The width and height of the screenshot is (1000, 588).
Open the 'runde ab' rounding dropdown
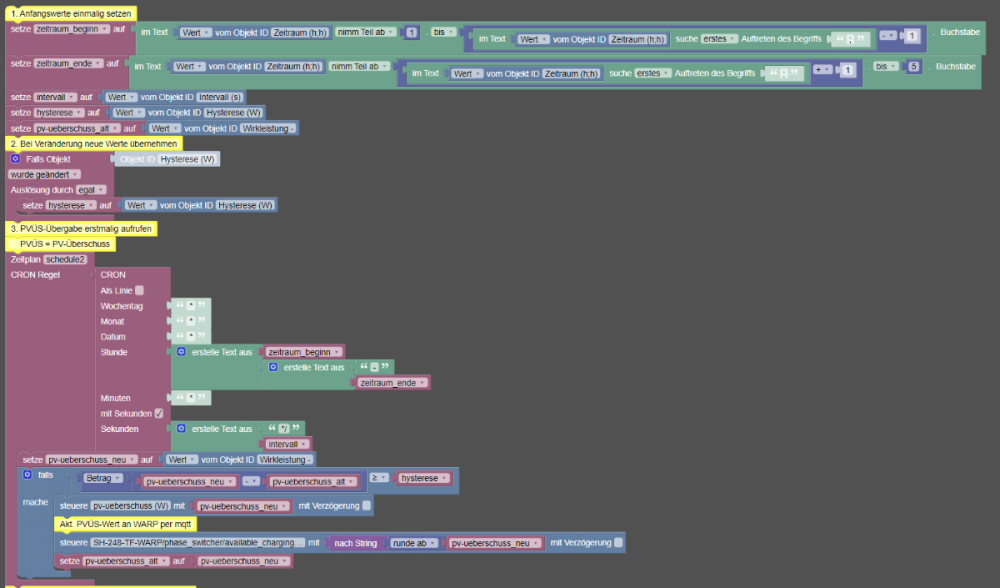point(413,542)
